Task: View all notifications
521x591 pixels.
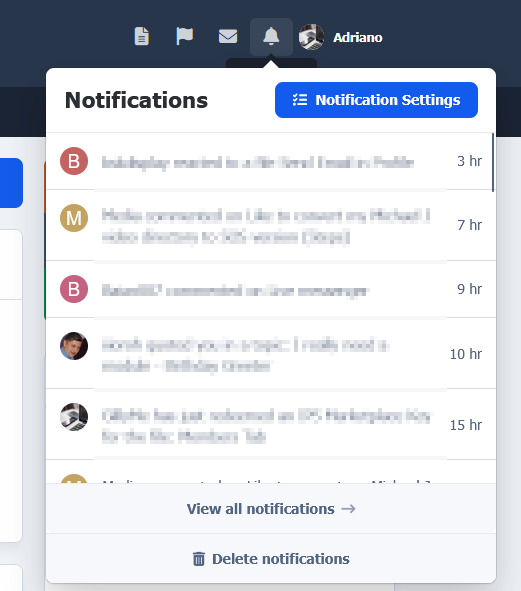Action: click(x=271, y=509)
